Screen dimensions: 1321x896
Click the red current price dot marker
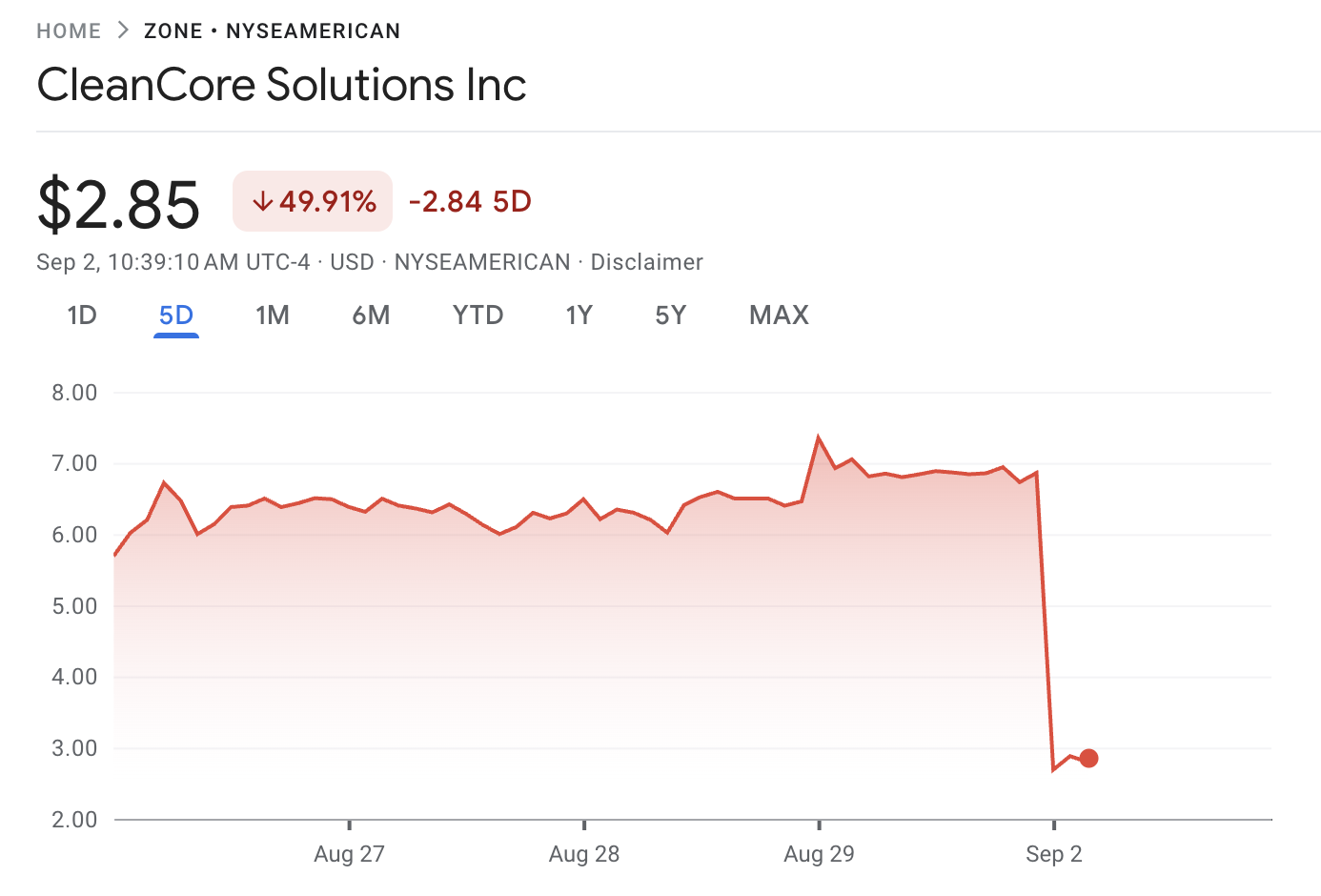pos(1087,757)
